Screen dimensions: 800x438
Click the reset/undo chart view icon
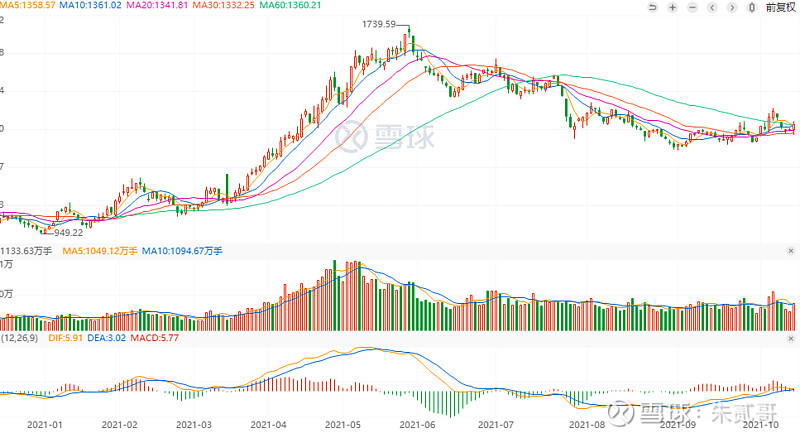[653, 8]
